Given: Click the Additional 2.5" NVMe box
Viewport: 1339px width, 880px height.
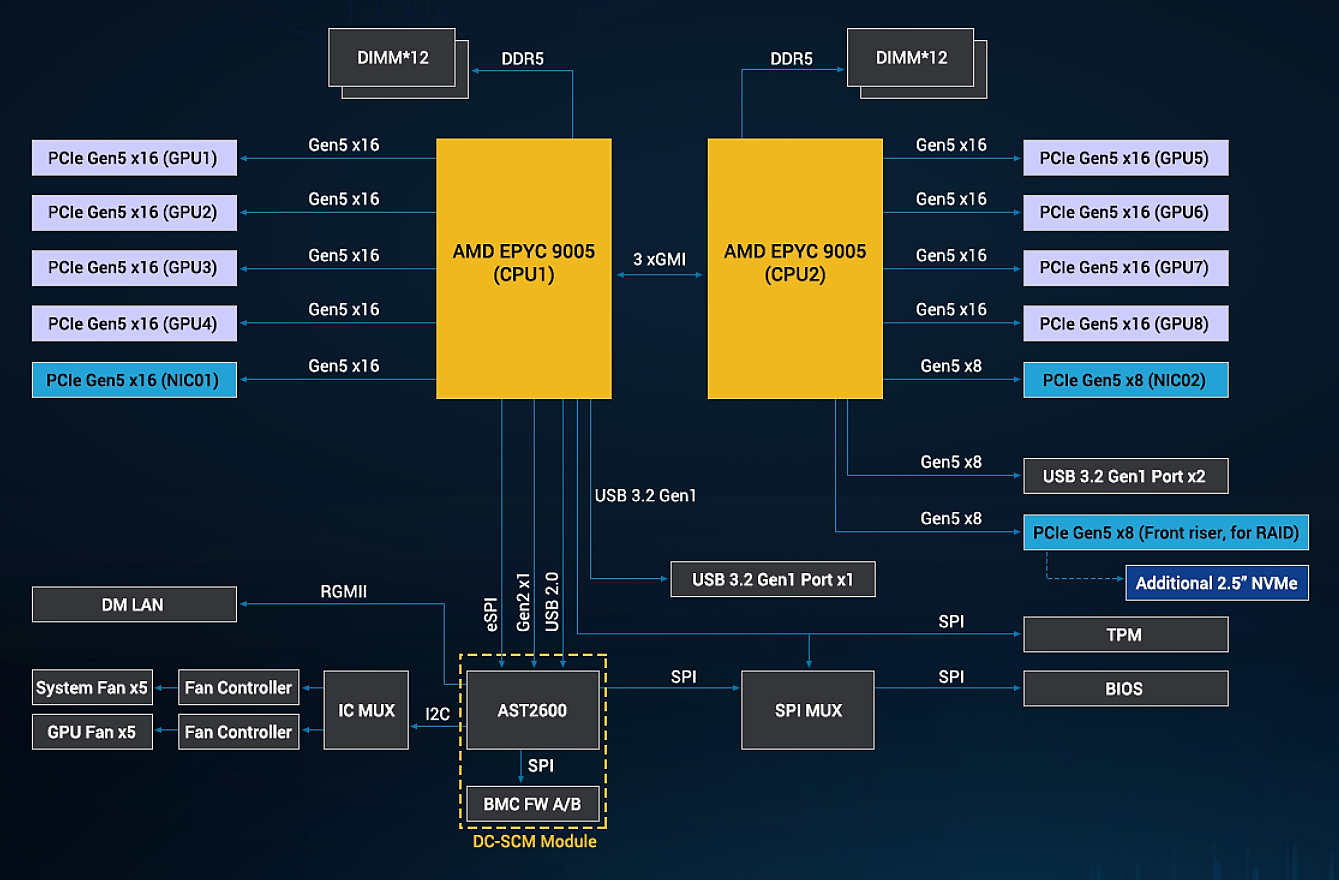Looking at the screenshot, I should coord(1217,583).
